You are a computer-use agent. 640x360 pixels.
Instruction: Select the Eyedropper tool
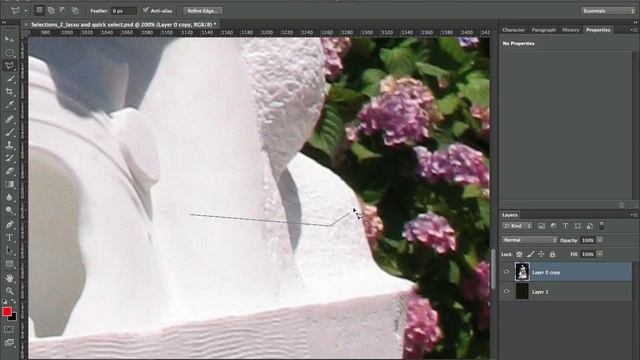(9, 105)
